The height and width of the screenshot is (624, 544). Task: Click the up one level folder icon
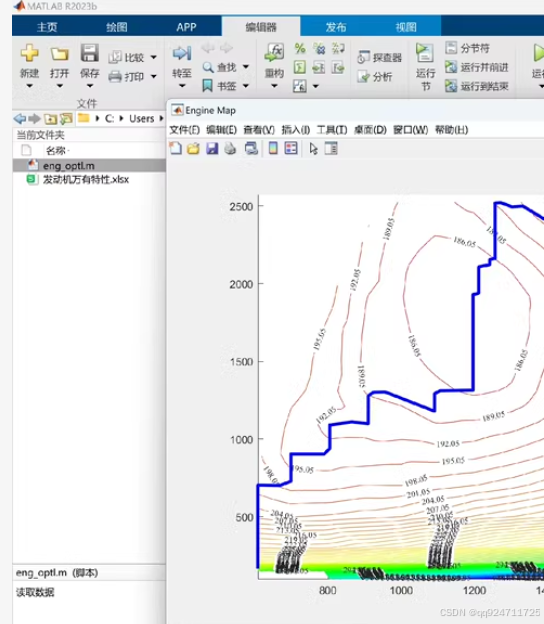pos(51,118)
